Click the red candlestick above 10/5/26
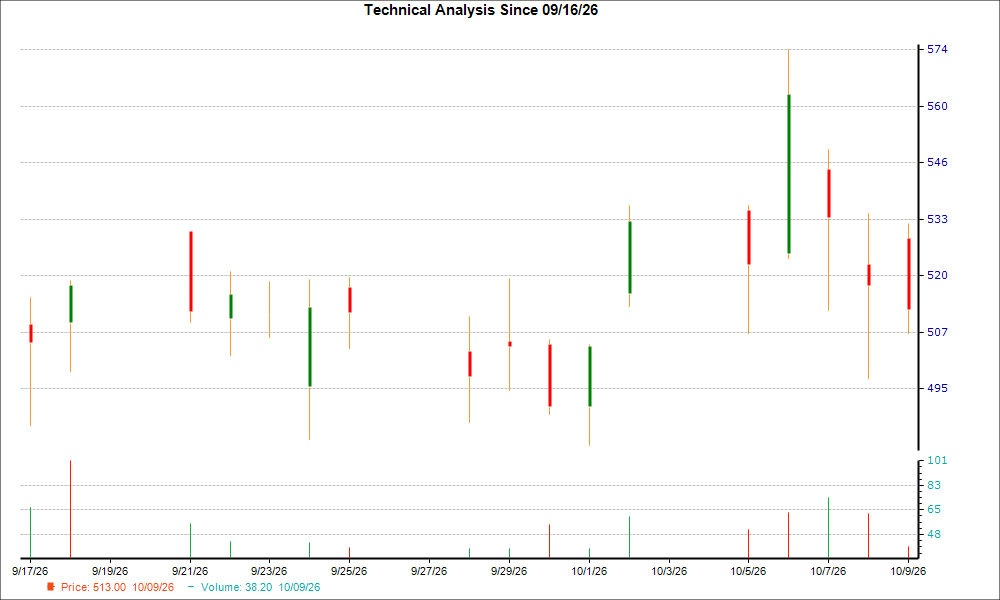 [x=749, y=237]
